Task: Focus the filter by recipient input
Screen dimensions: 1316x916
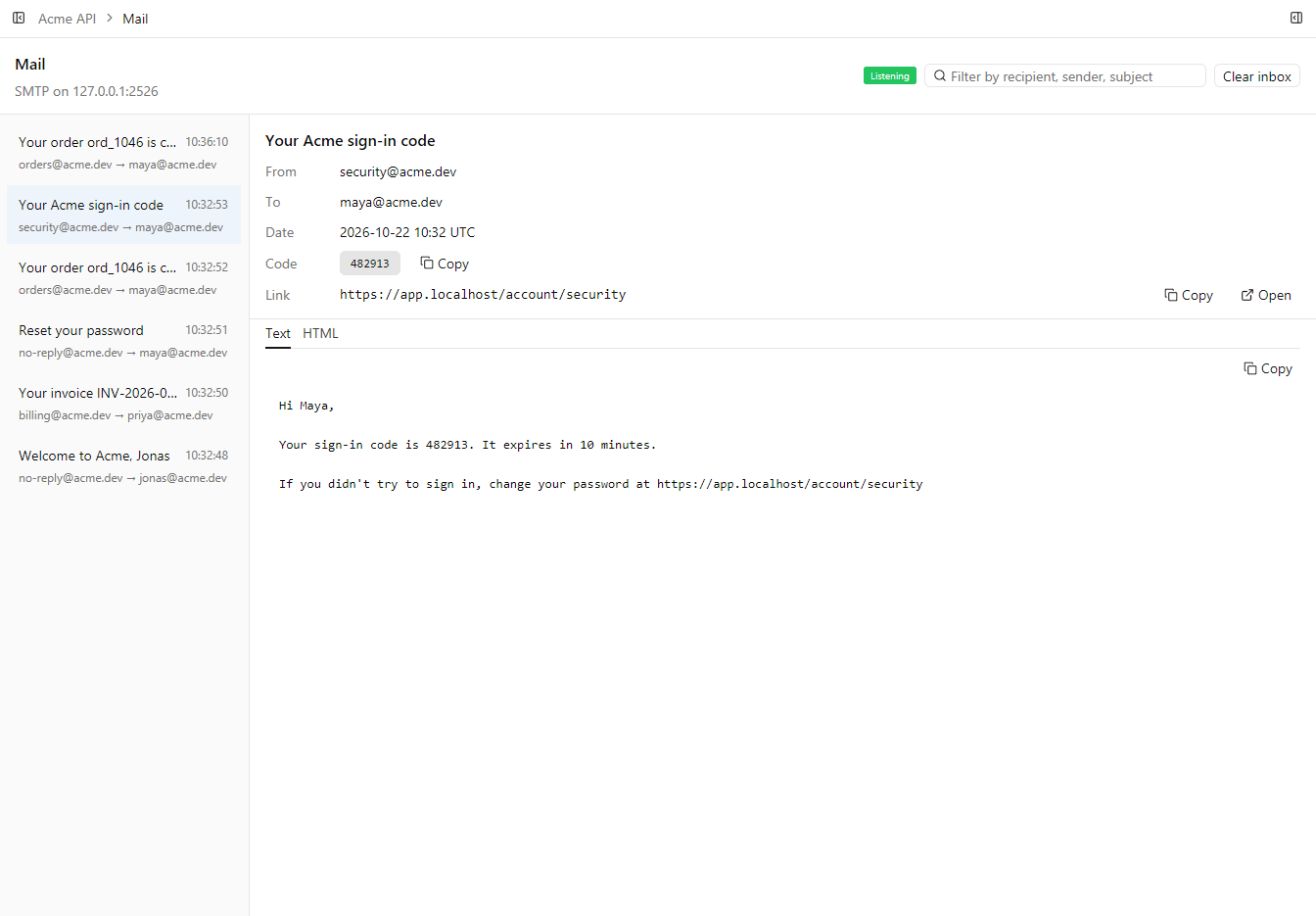Action: 1065,76
